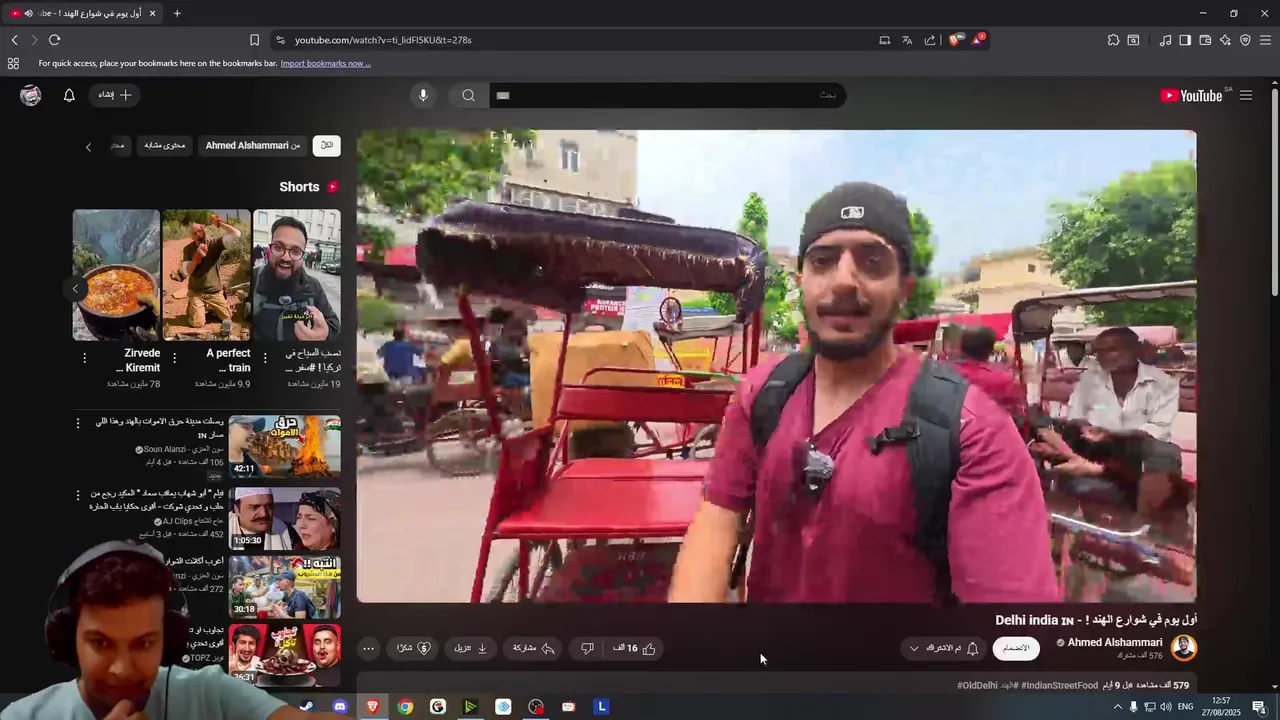1280x720 pixels.
Task: Open the 30:18 recommended video thumbnail
Action: click(x=284, y=588)
